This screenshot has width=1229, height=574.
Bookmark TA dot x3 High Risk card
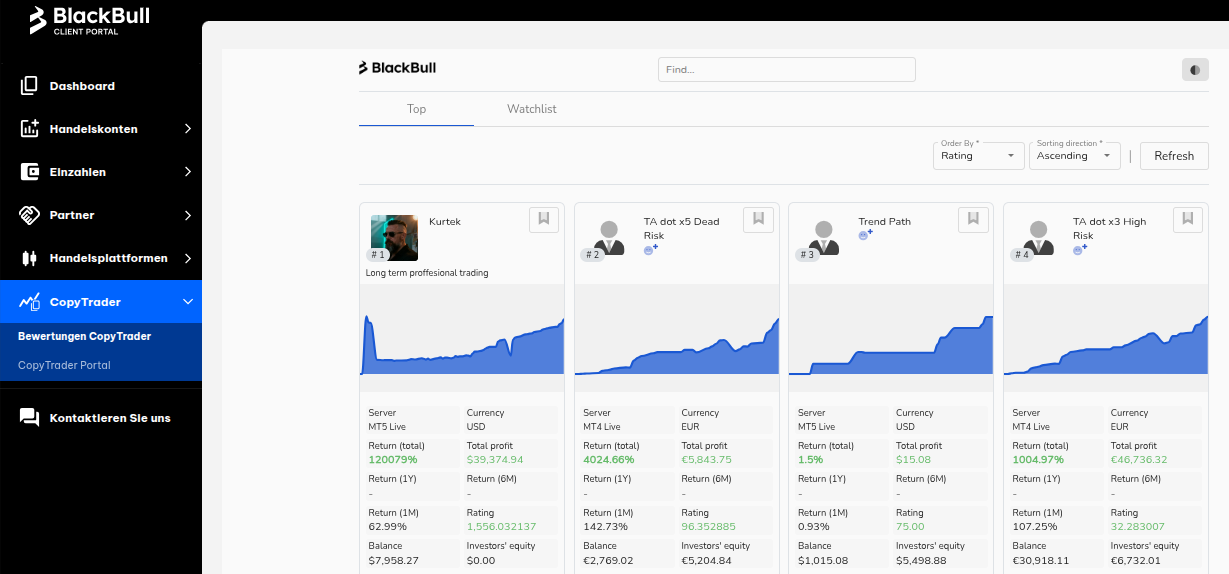[x=1187, y=219]
